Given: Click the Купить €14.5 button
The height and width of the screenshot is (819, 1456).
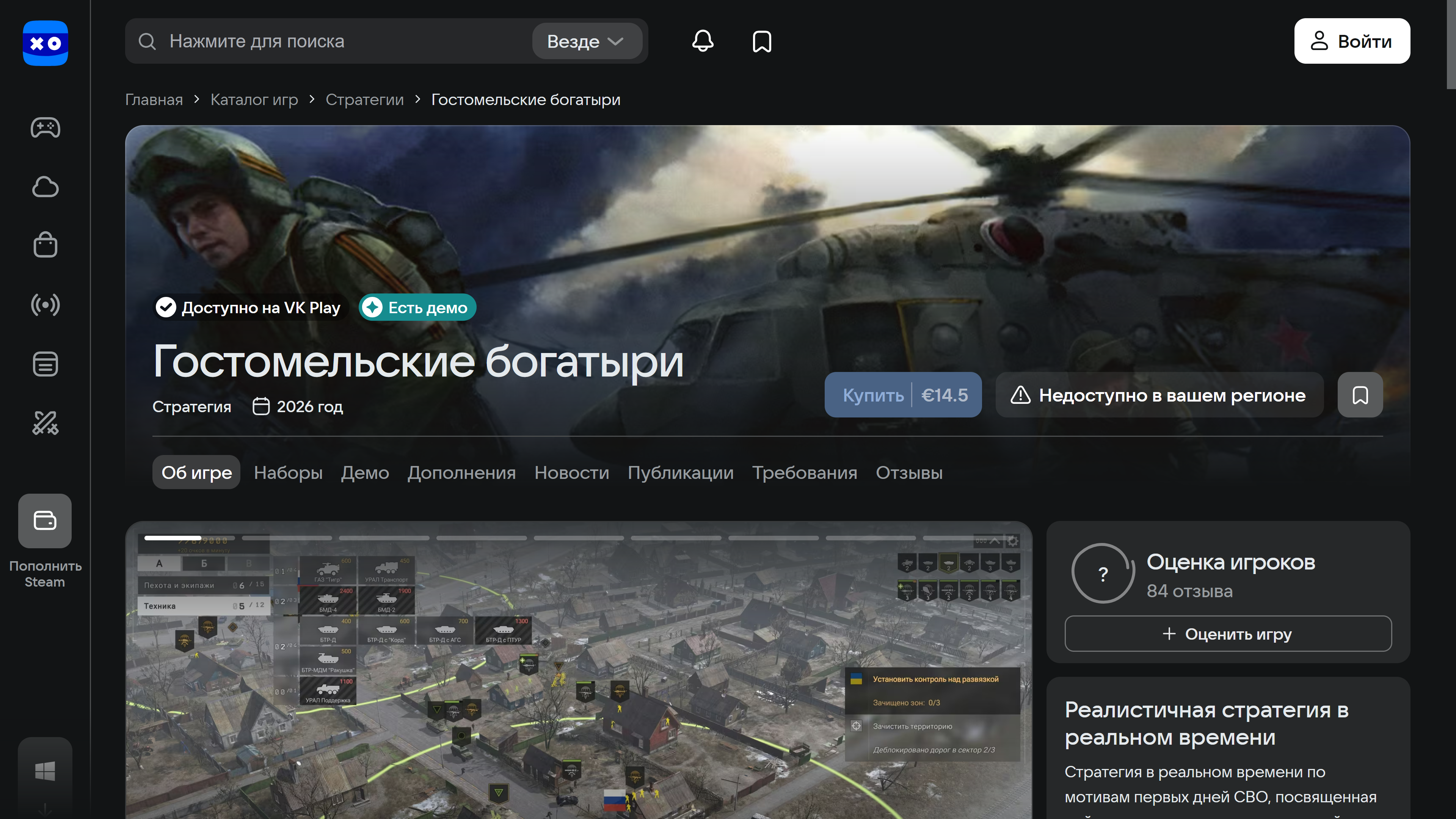Looking at the screenshot, I should click(903, 394).
